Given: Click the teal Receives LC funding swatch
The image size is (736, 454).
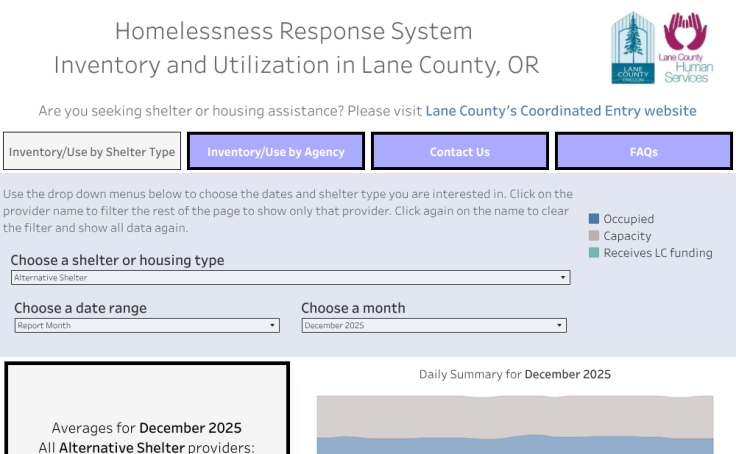Looking at the screenshot, I should point(594,253).
